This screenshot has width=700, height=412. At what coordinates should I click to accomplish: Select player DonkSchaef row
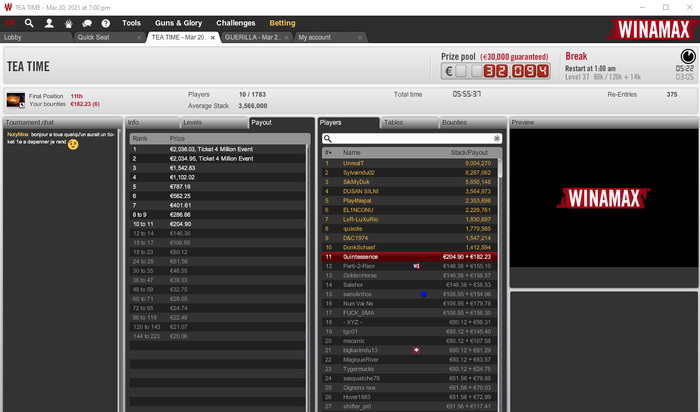click(x=409, y=248)
